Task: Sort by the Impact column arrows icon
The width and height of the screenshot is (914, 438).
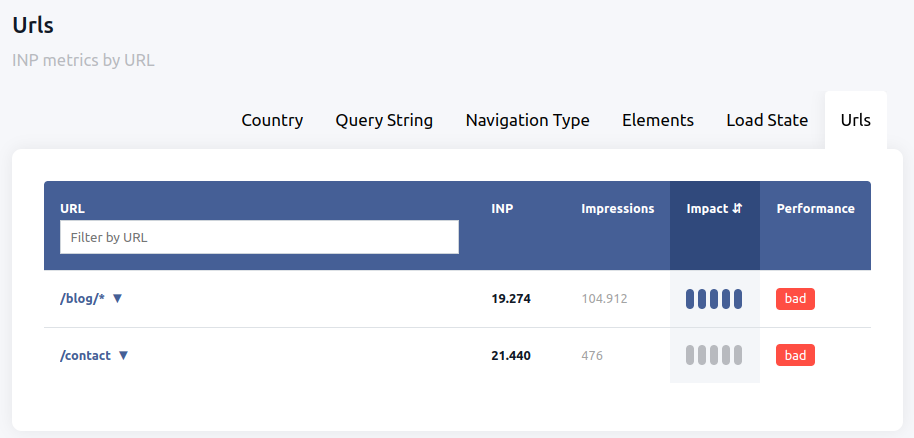Action: 737,209
